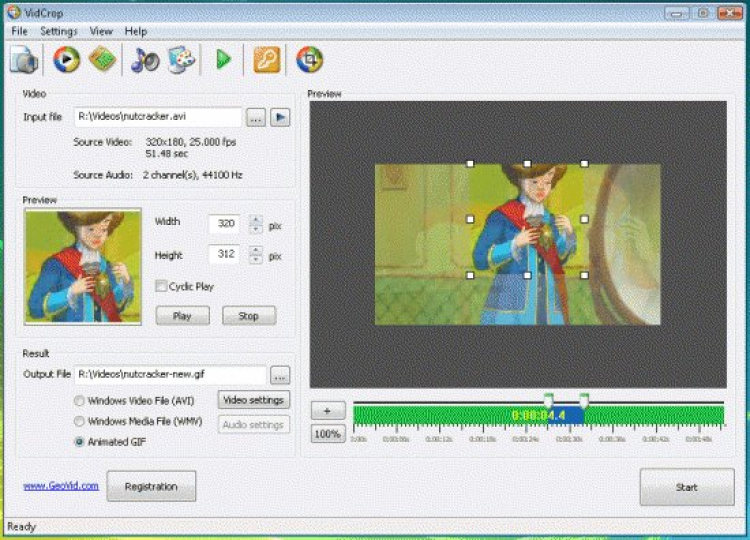Decrease the Width value with down arrow
Screen dimensions: 750x540
coord(256,229)
